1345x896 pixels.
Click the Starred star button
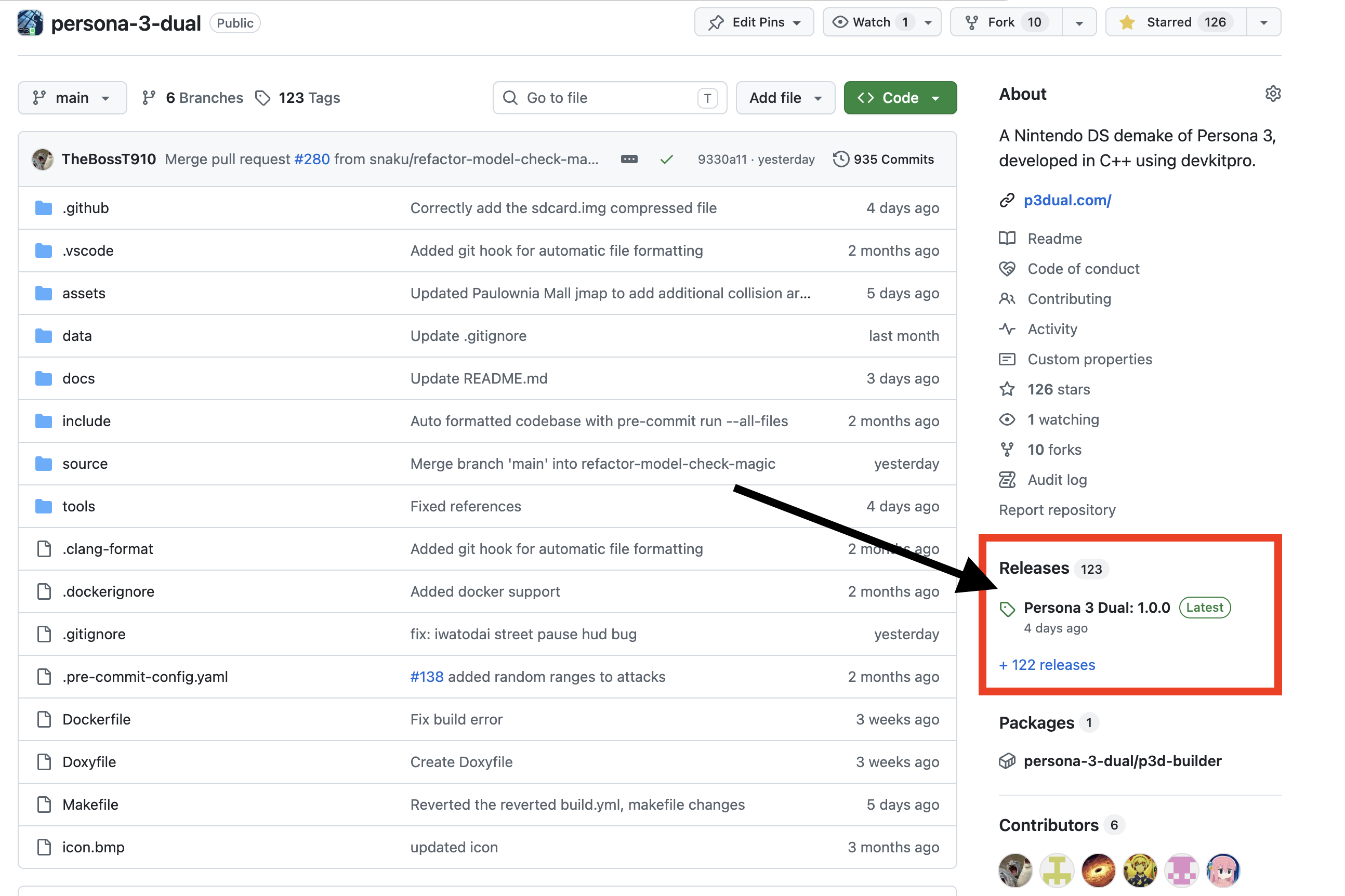1175,22
